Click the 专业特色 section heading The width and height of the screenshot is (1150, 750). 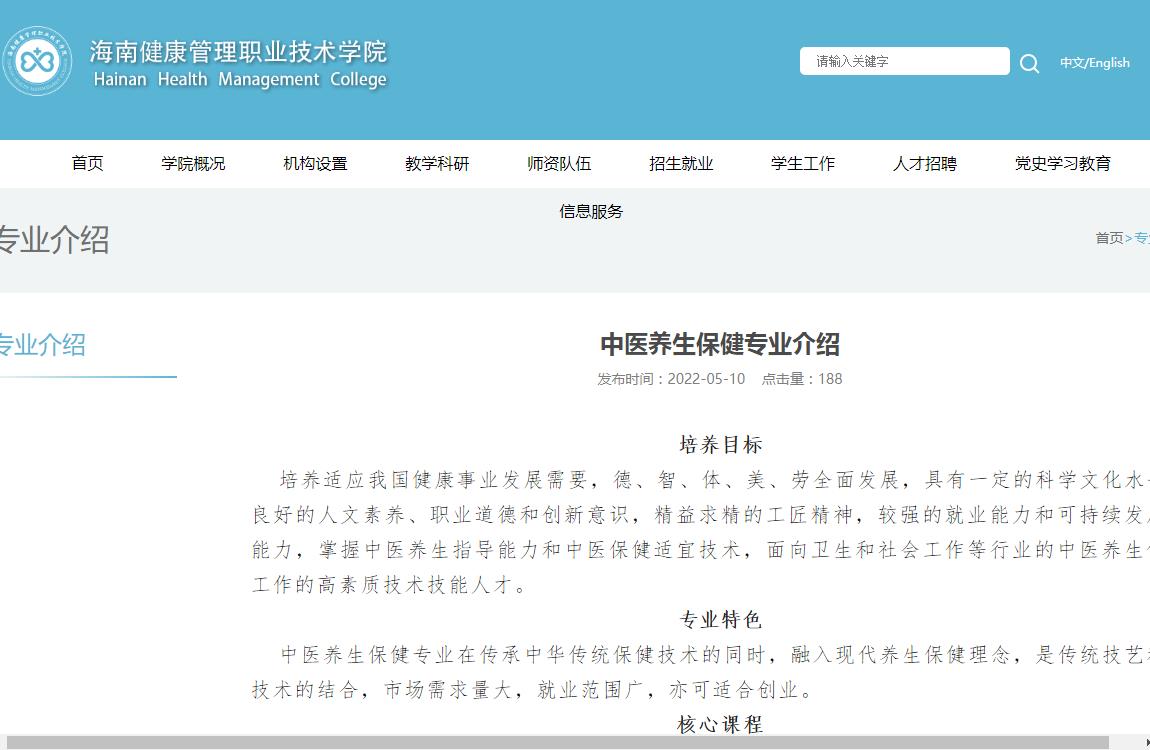[720, 620]
